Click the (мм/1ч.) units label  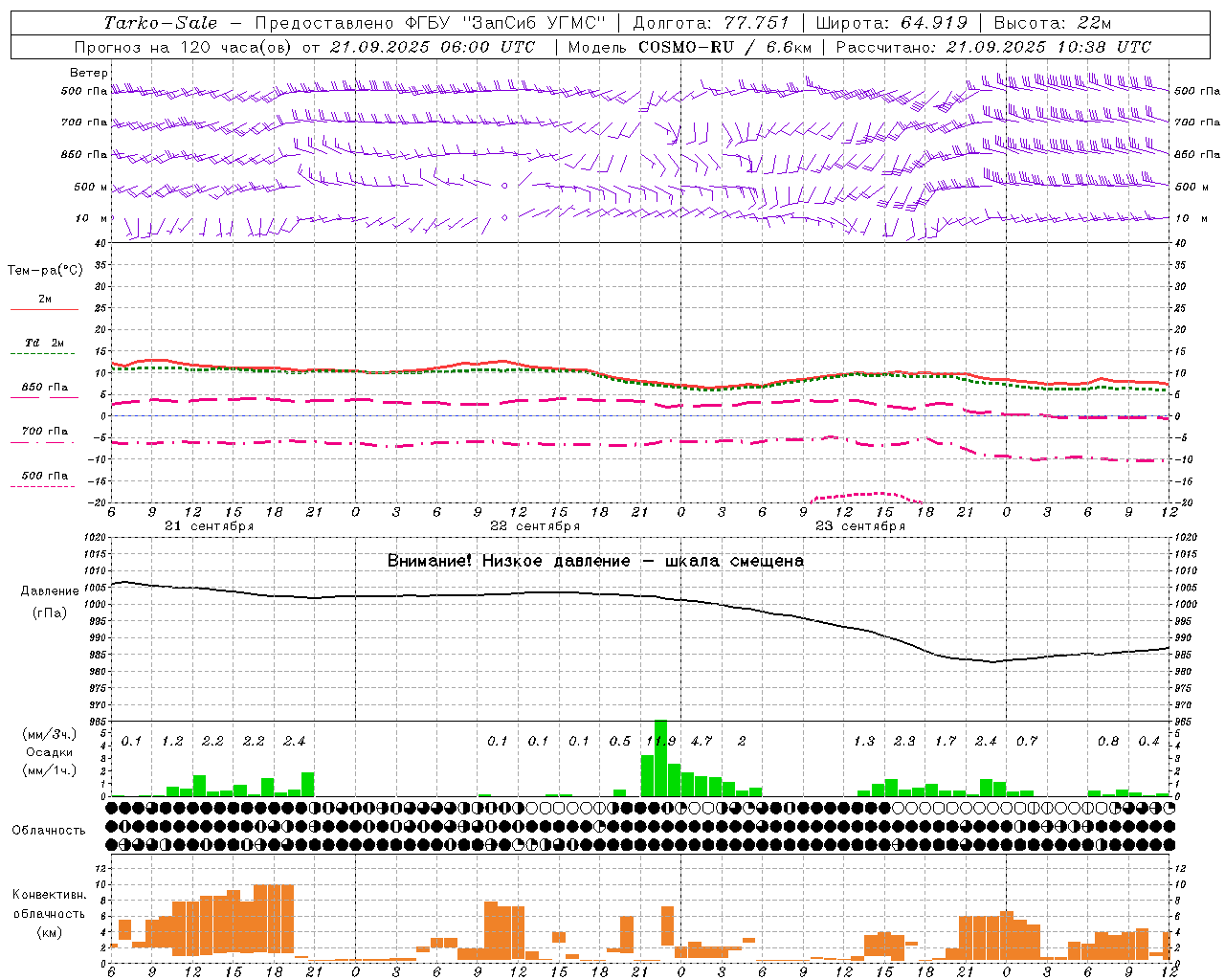click(x=49, y=771)
